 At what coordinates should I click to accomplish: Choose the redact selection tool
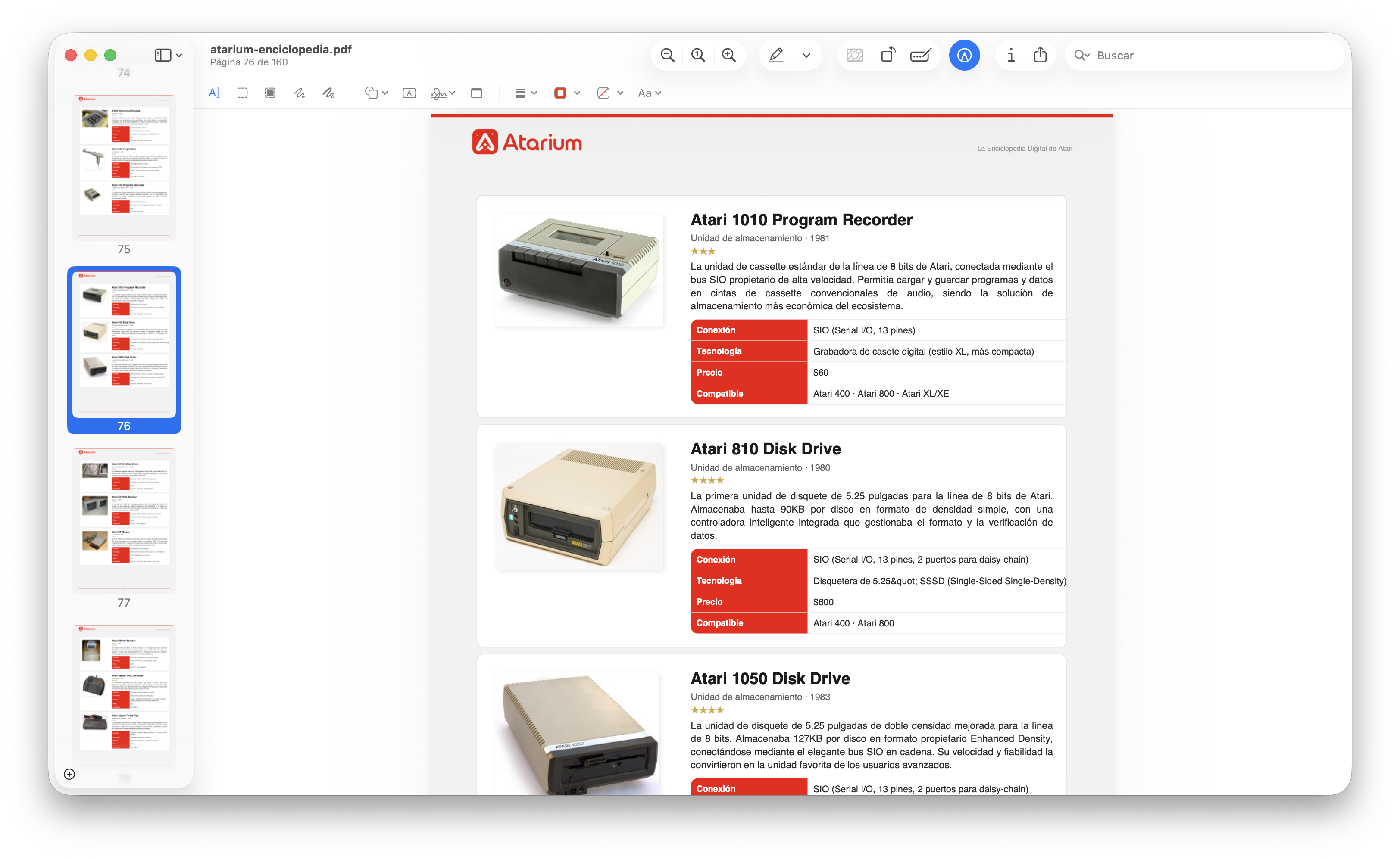(x=270, y=93)
